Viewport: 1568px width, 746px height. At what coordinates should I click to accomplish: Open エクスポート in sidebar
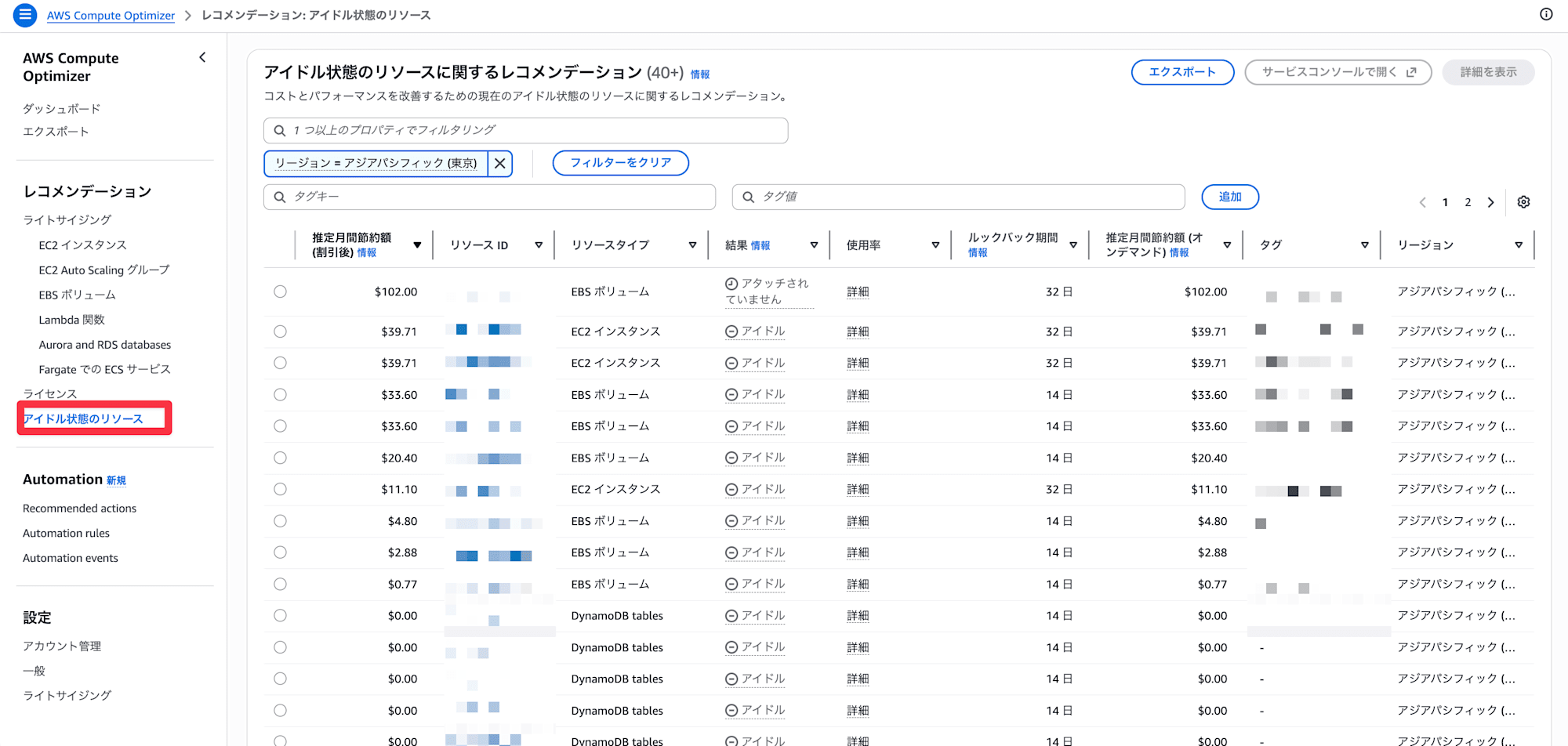(x=56, y=131)
